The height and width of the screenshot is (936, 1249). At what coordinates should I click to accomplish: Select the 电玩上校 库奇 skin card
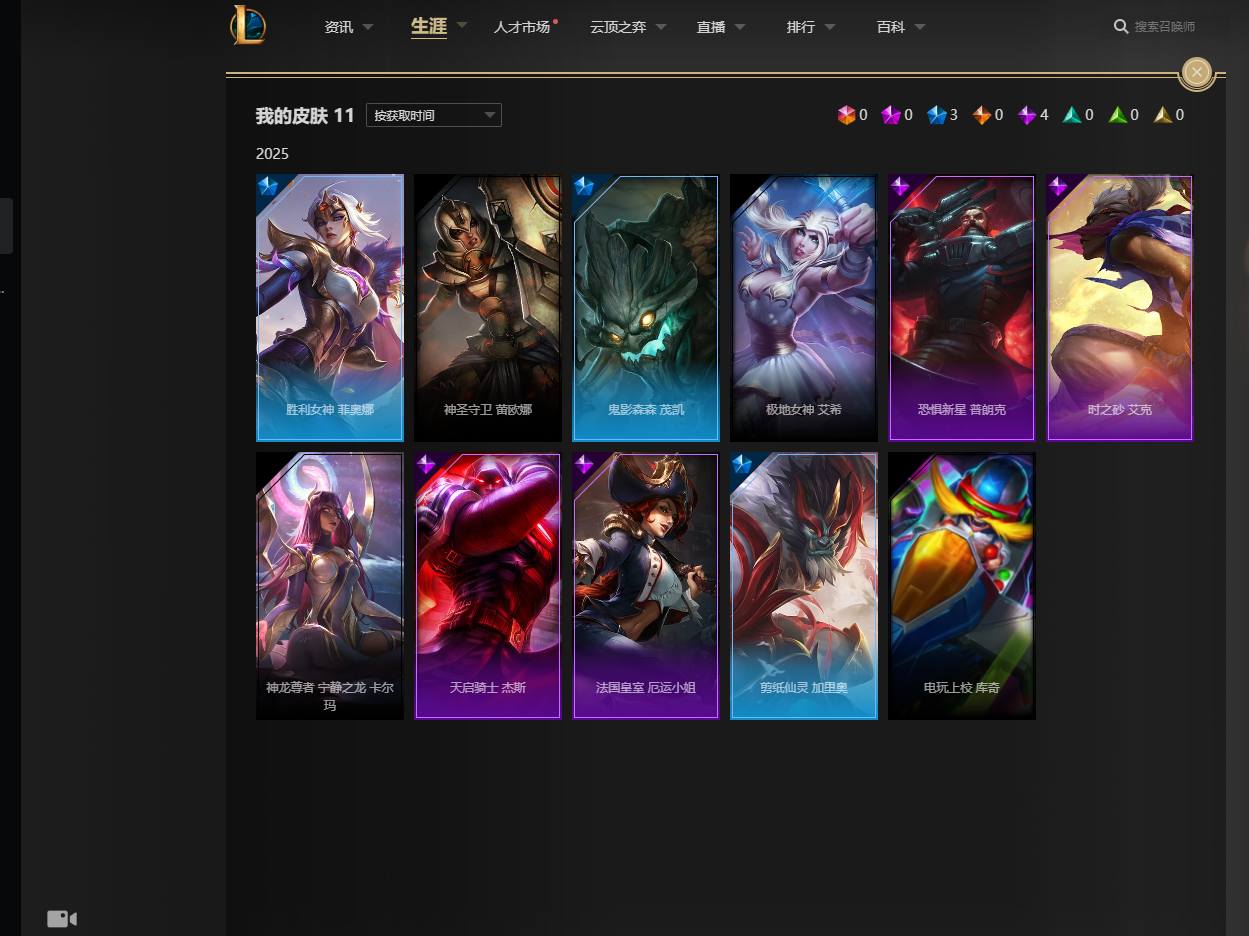[x=962, y=586]
